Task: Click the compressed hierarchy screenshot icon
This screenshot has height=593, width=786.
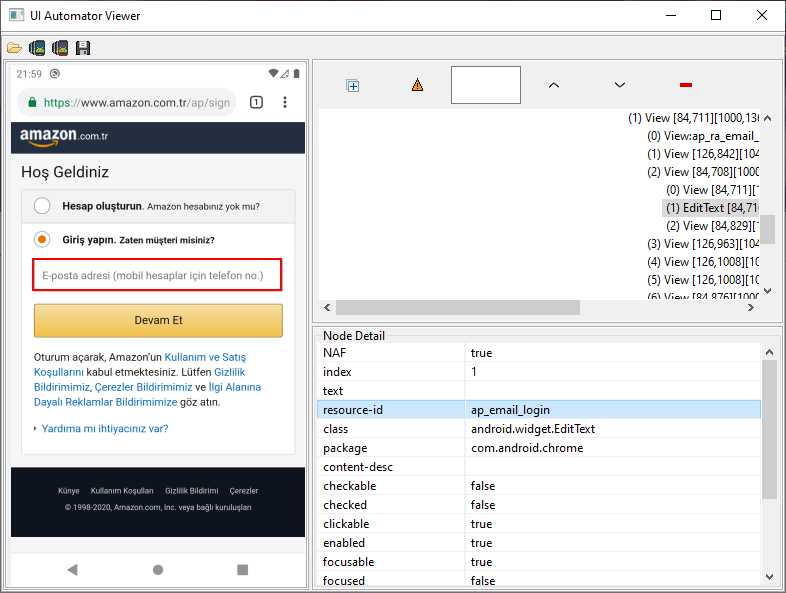Action: 60,48
